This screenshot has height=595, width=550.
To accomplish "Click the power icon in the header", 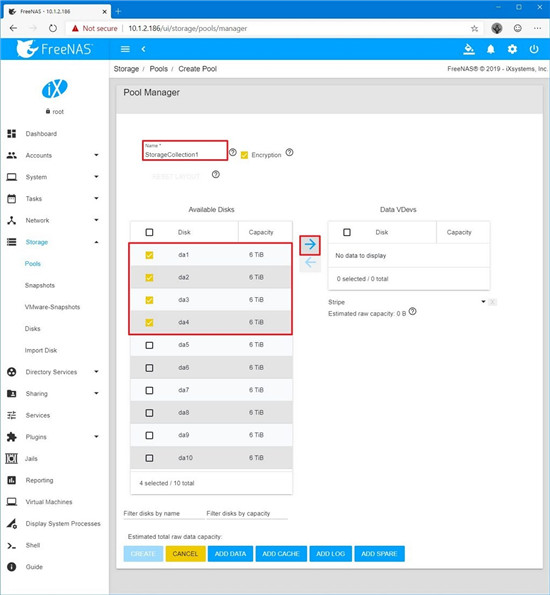I will (534, 49).
